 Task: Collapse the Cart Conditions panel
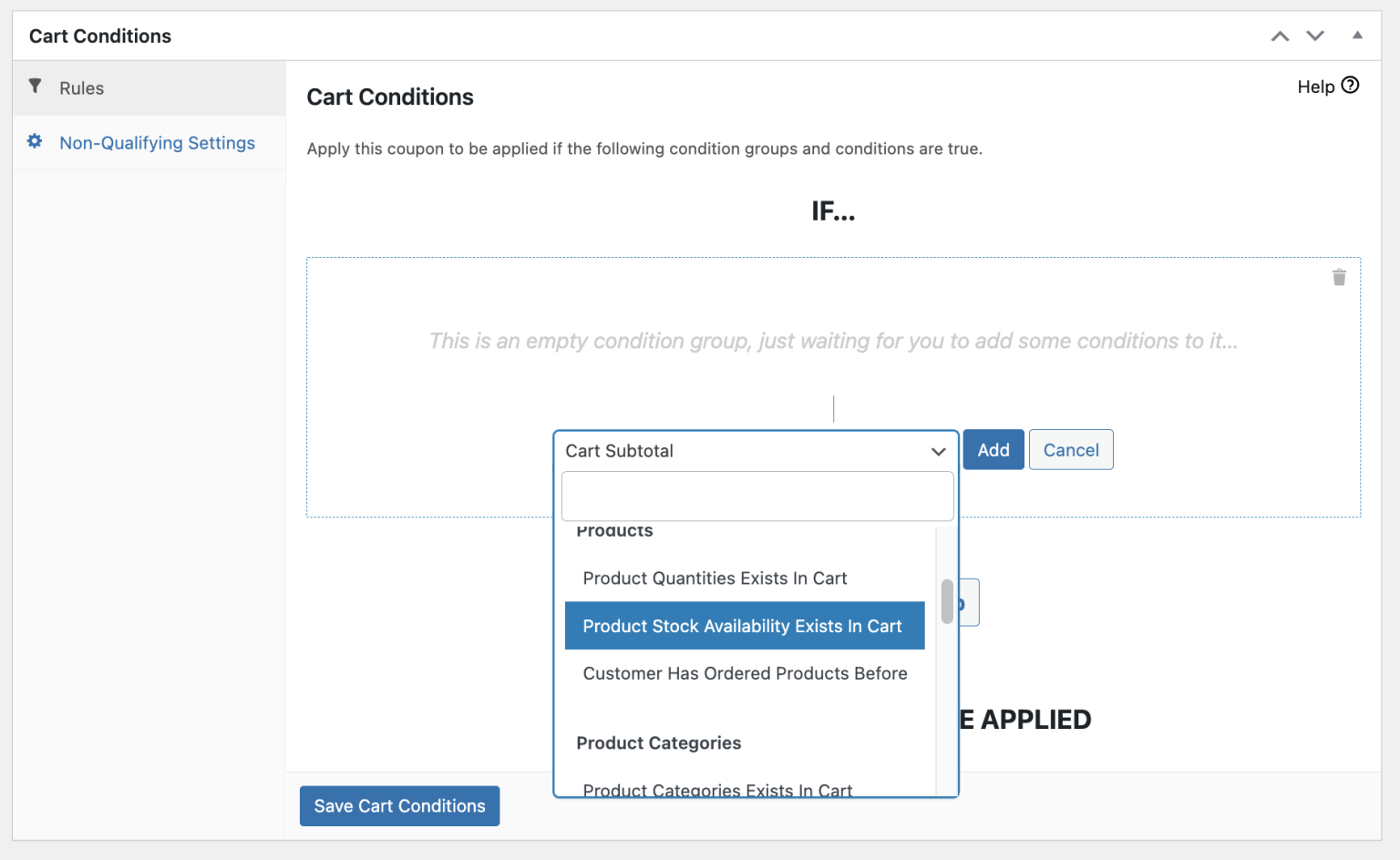(1357, 36)
